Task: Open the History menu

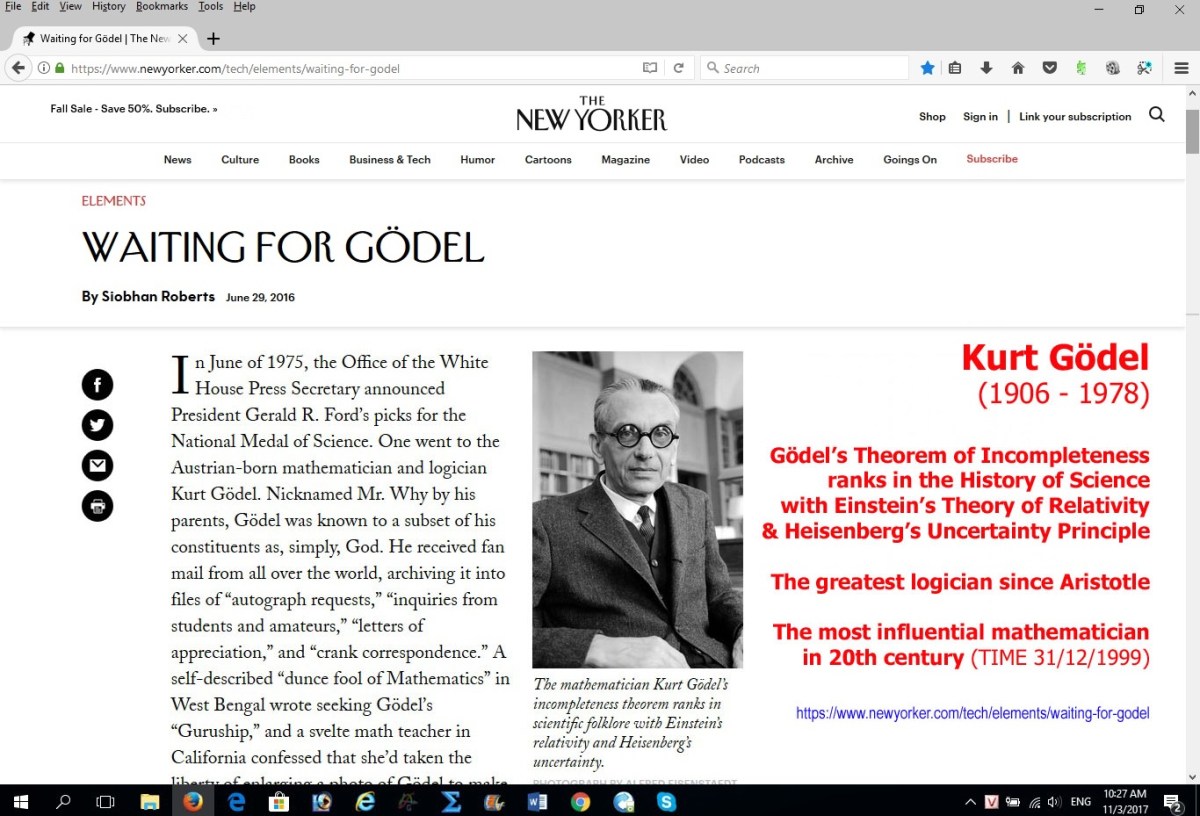Action: 108,6
